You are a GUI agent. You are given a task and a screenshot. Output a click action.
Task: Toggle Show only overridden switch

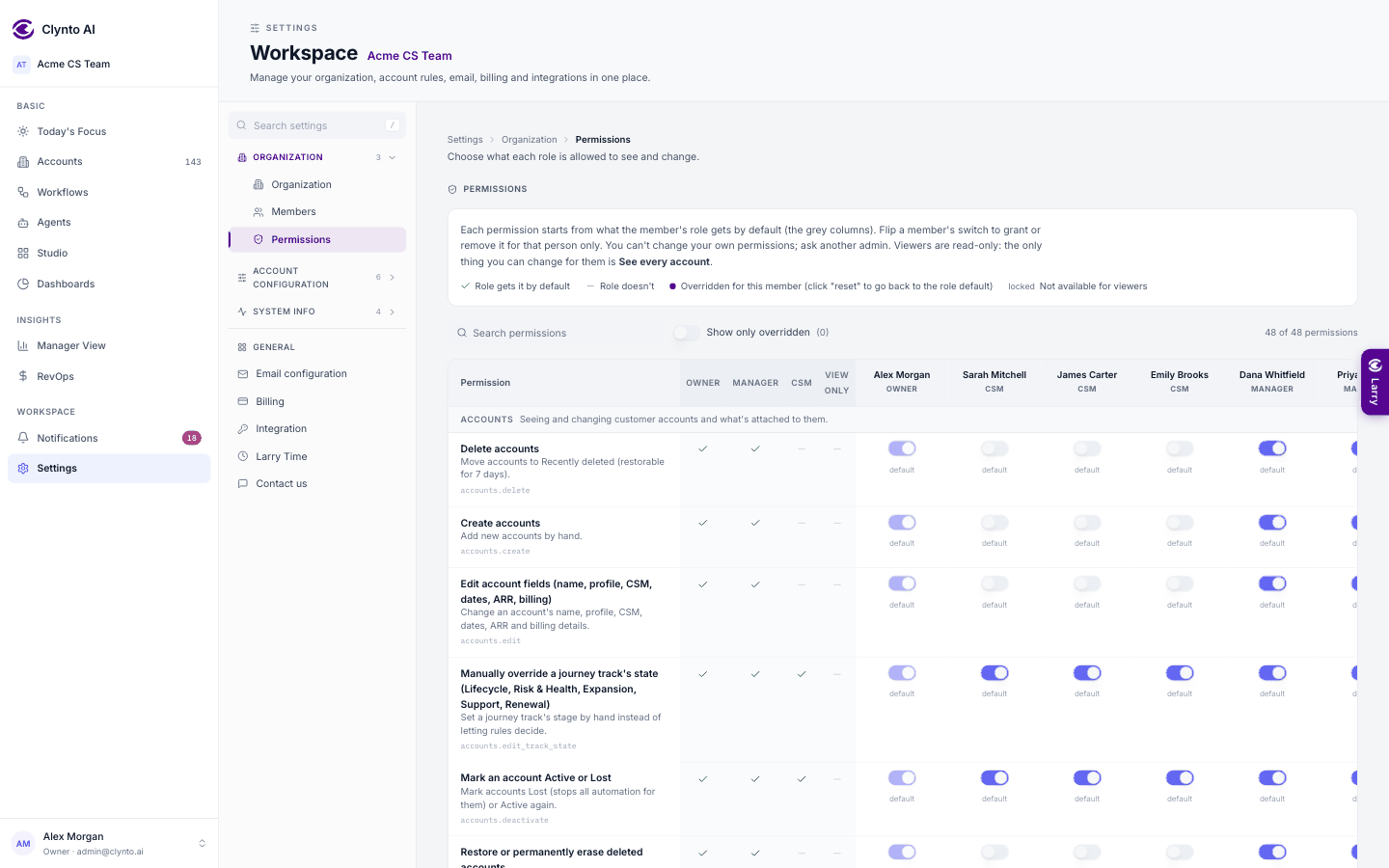point(687,333)
